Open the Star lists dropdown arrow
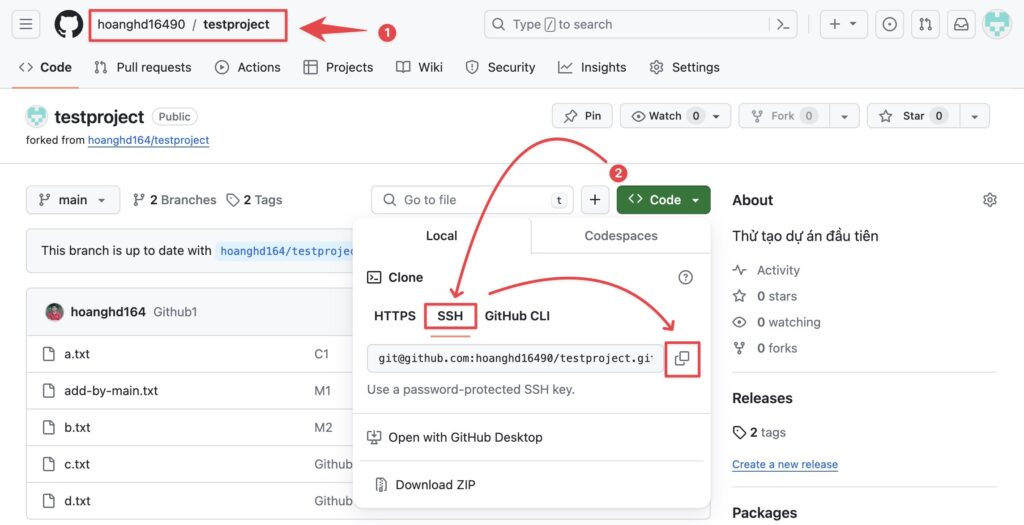Viewport: 1024px width, 525px height. coord(974,116)
